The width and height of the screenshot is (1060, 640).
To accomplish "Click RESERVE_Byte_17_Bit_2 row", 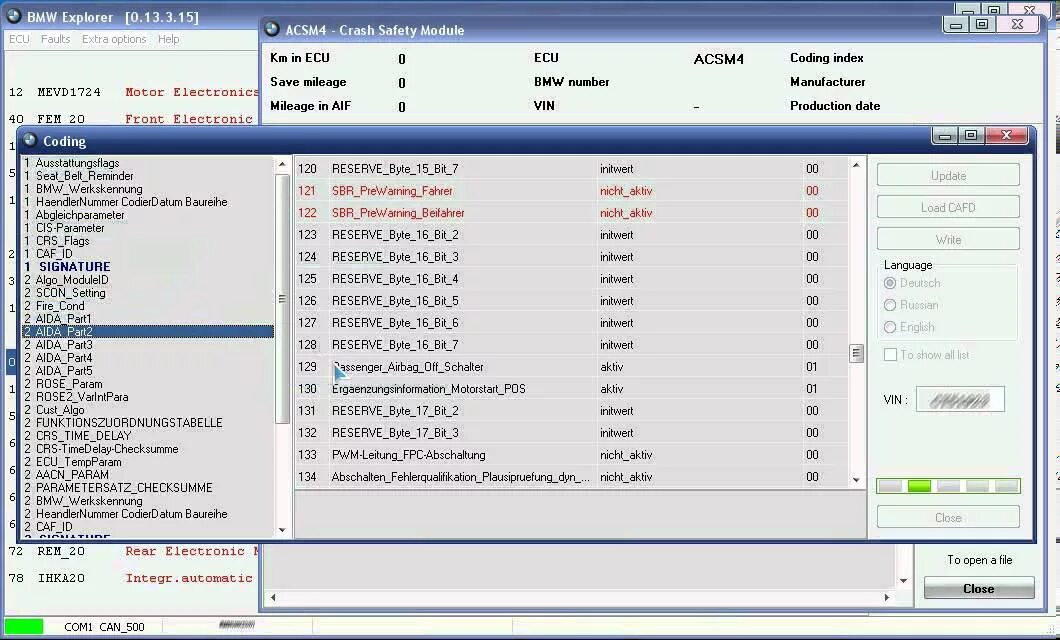I will [572, 411].
